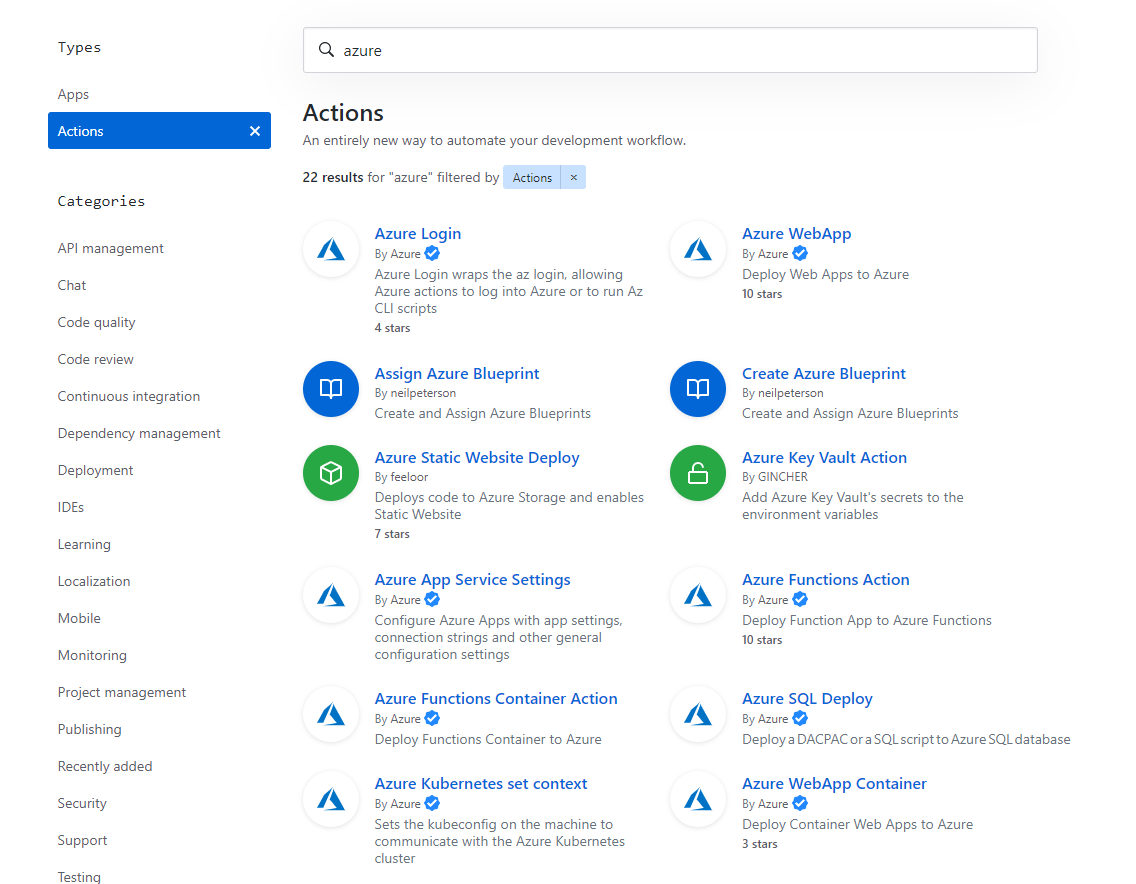This screenshot has width=1136, height=884.
Task: Open the Security category
Action: click(82, 803)
